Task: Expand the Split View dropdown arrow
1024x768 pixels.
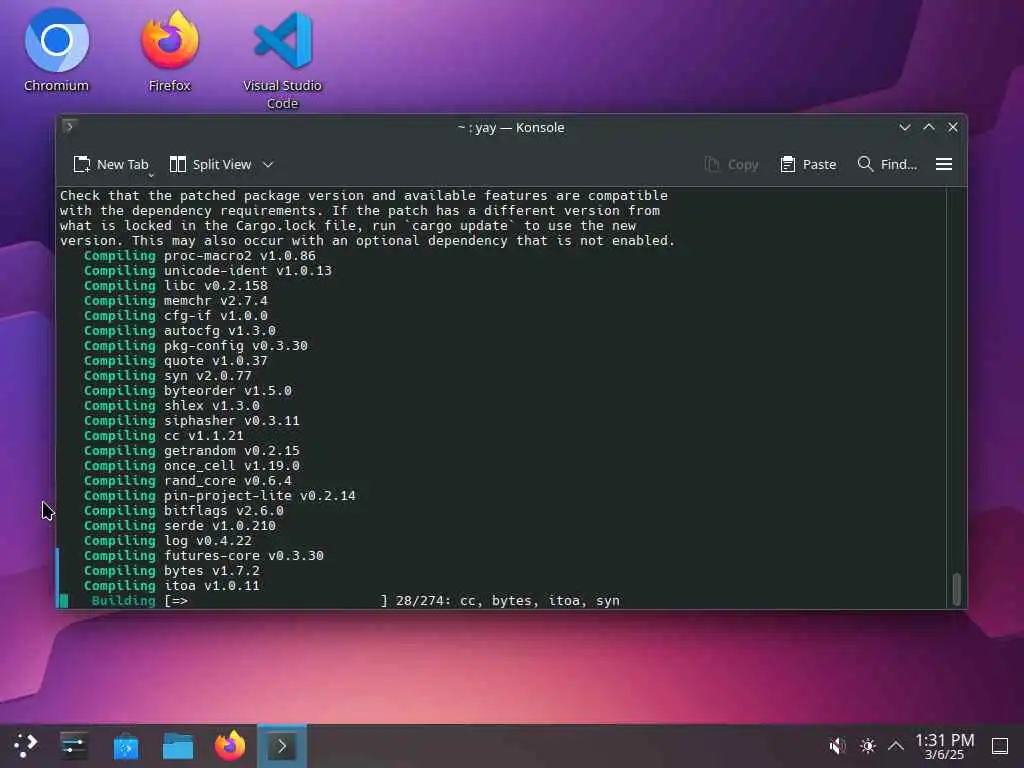Action: pos(268,165)
